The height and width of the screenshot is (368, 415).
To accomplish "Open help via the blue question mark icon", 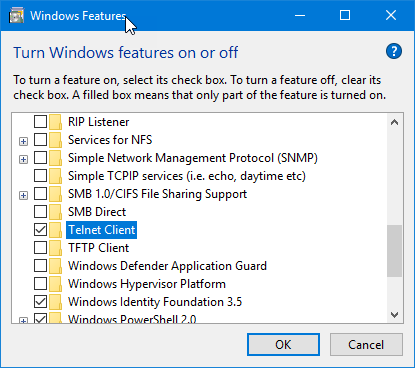I will pos(394,51).
